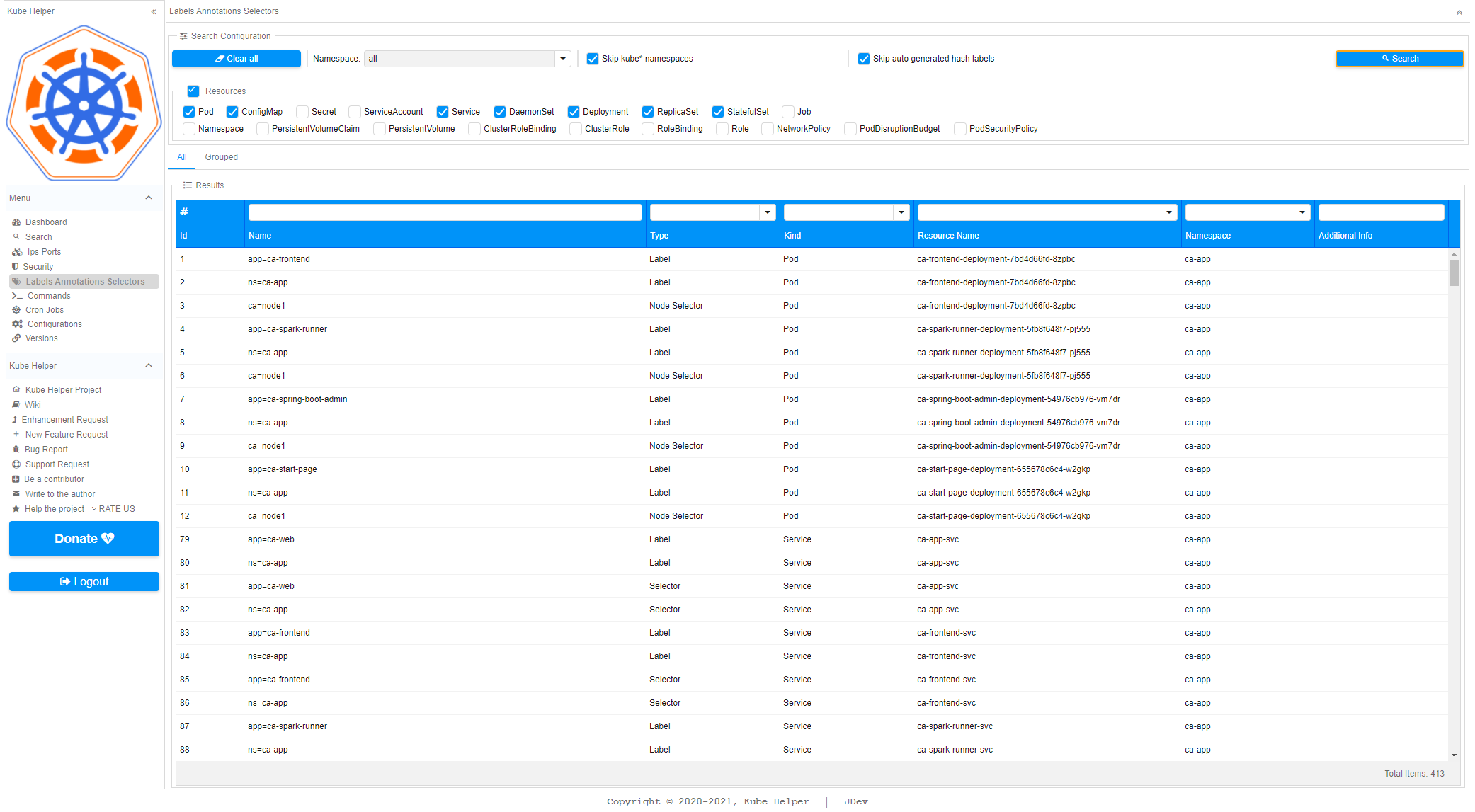The image size is (1475, 812).
Task: Click the Bug Report icon
Action: coord(16,450)
